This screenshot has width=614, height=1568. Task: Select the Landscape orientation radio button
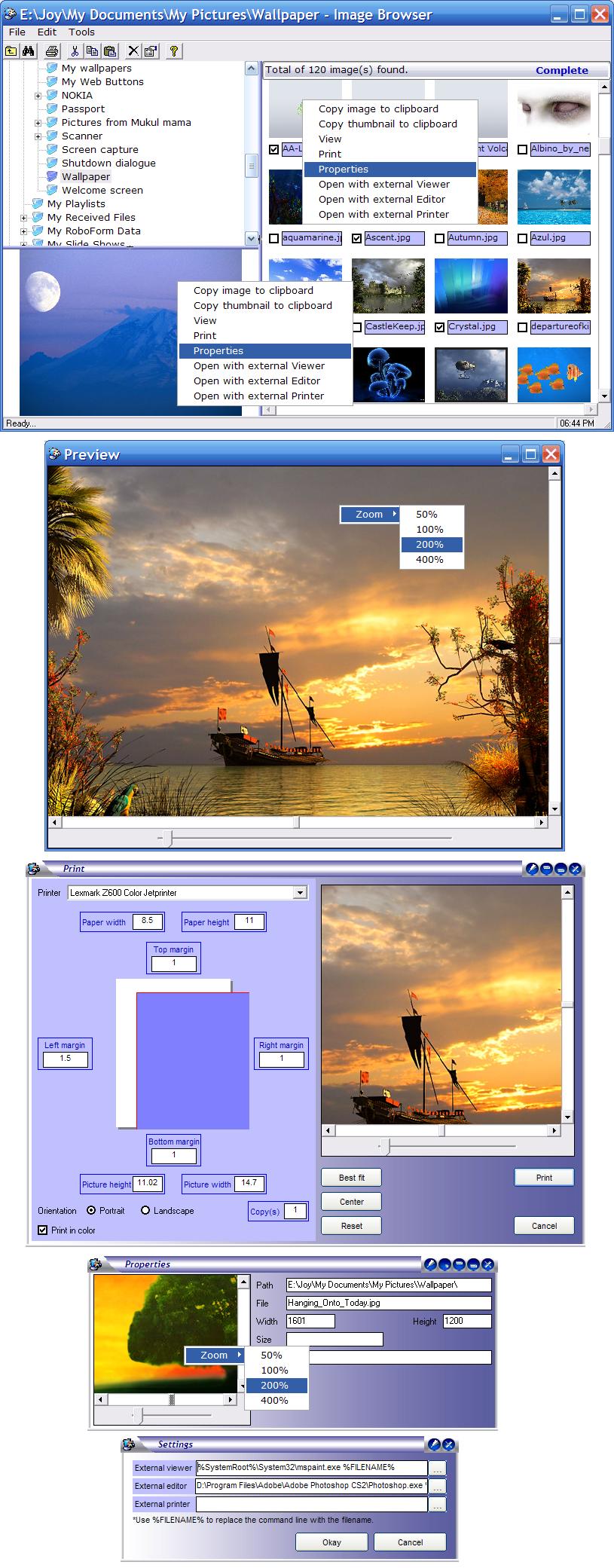point(145,1211)
